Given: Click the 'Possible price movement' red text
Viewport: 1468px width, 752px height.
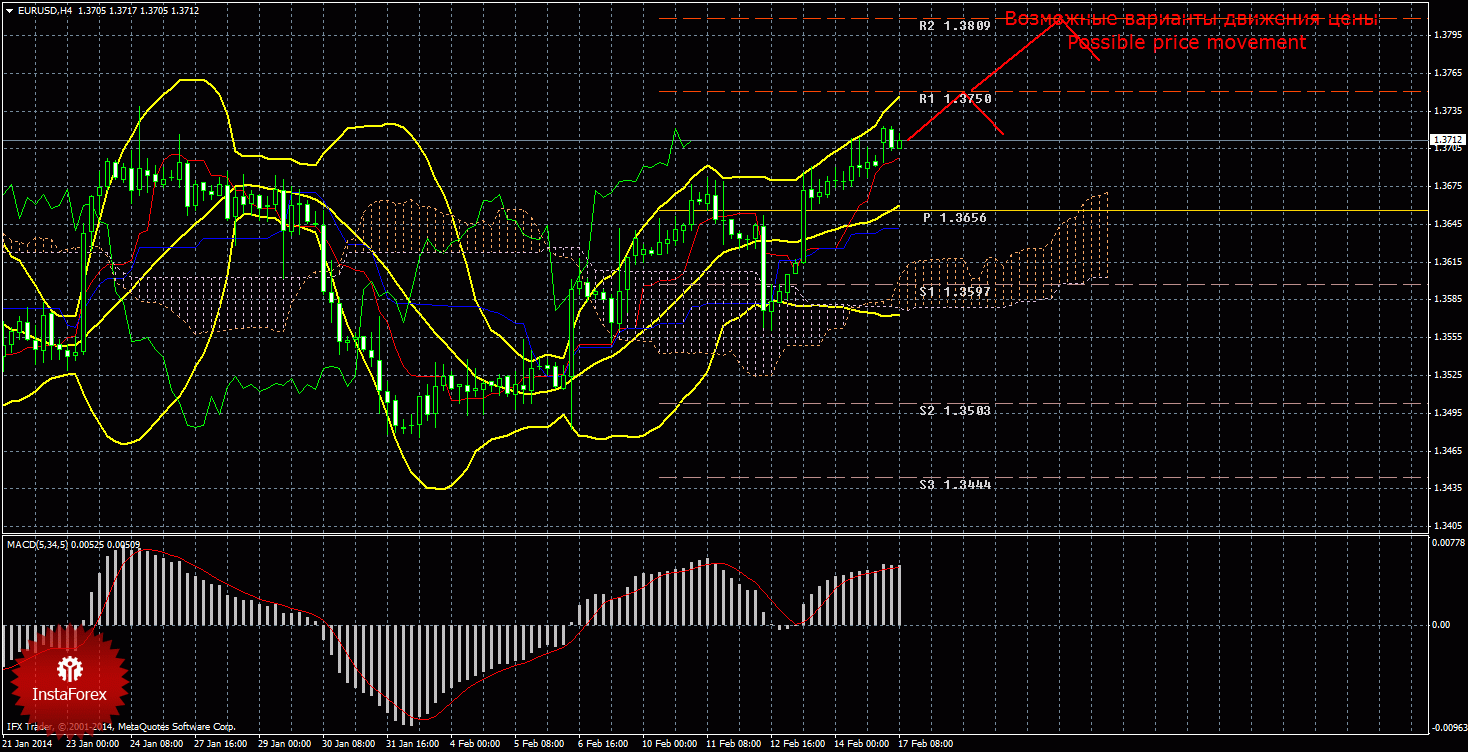Looking at the screenshot, I should pos(1186,43).
